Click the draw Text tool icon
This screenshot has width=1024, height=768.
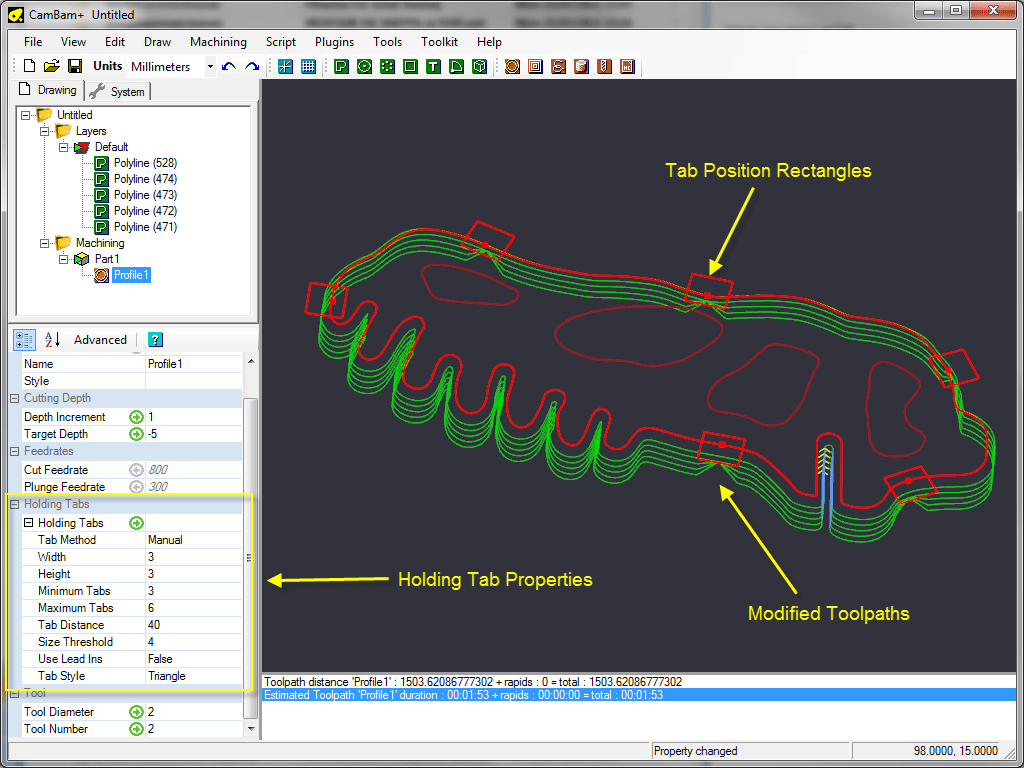(x=433, y=67)
